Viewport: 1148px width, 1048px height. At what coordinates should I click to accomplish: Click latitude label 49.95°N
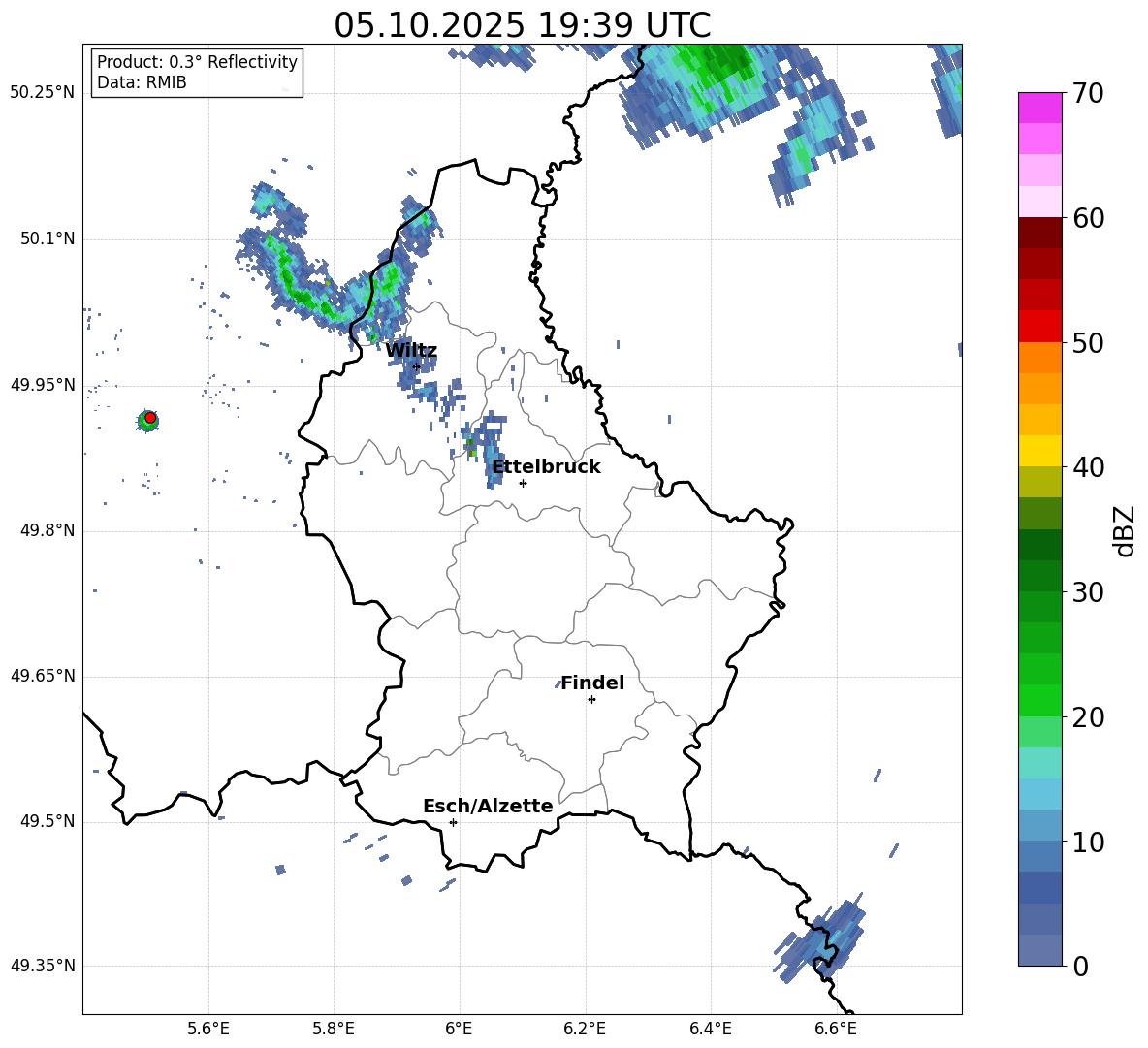[42, 384]
